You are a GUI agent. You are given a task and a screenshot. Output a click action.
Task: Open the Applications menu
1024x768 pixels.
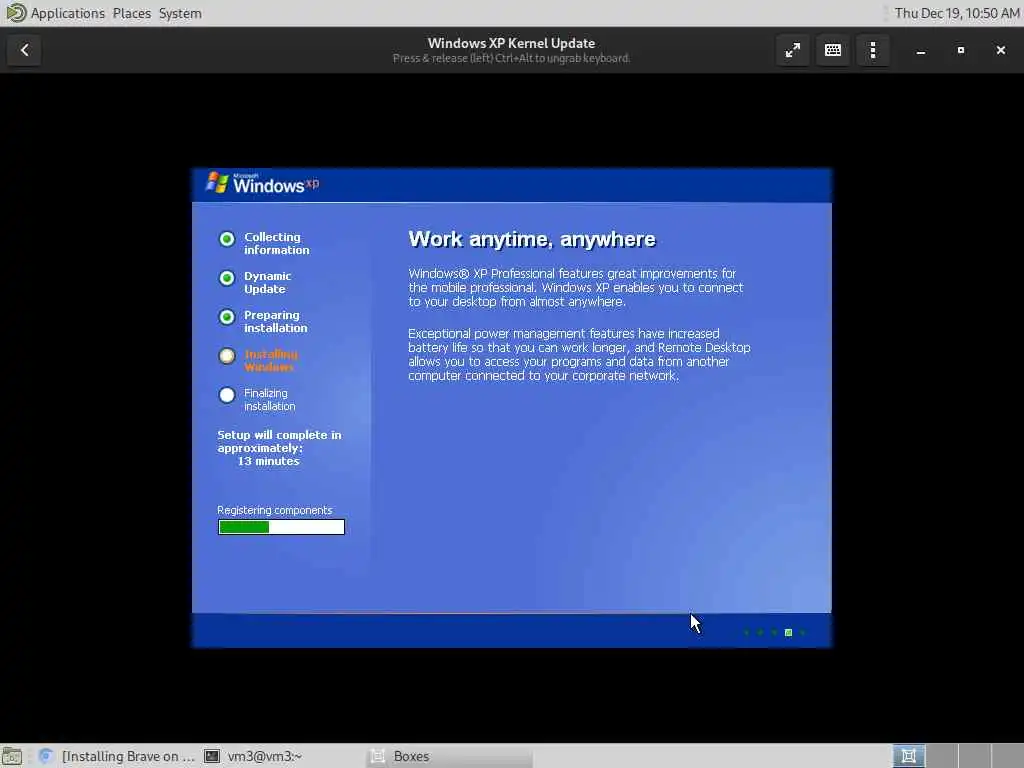click(x=67, y=13)
